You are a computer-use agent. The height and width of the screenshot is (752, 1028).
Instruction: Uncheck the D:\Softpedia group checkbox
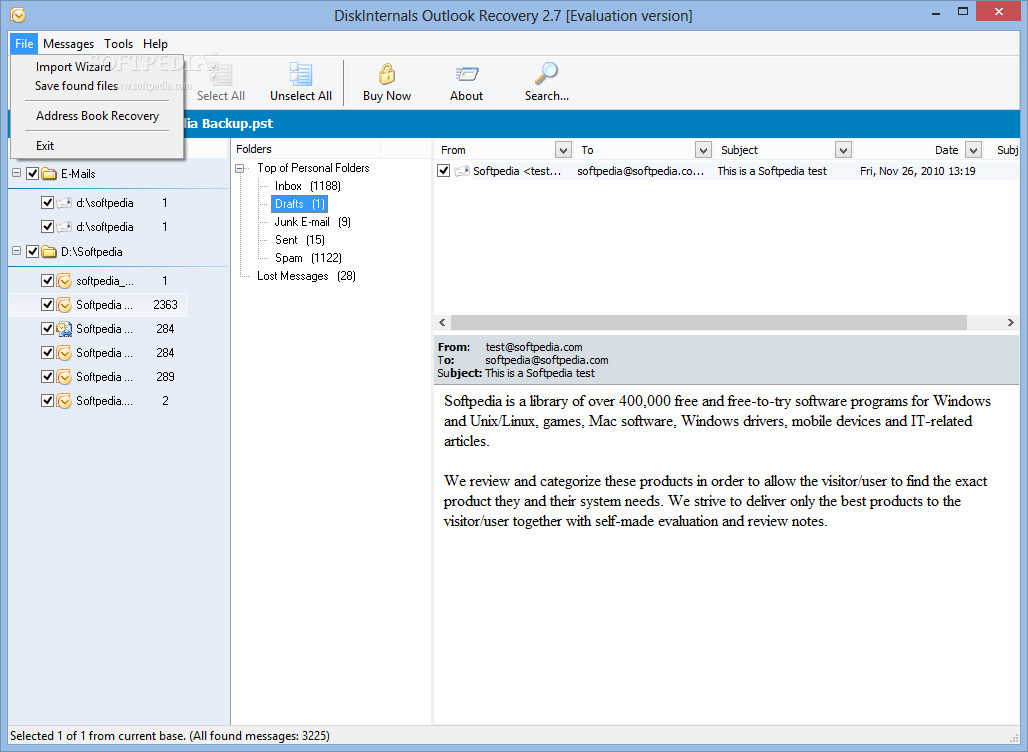(x=32, y=252)
